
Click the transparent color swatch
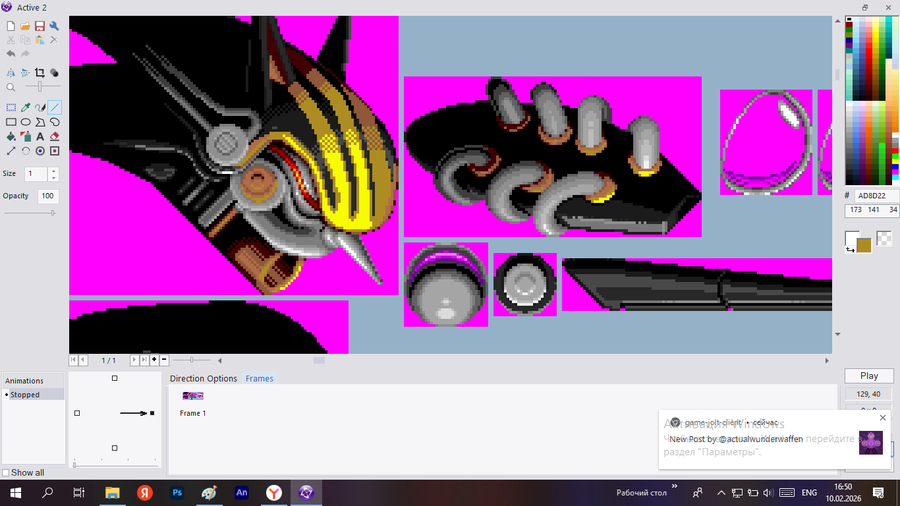click(x=885, y=238)
